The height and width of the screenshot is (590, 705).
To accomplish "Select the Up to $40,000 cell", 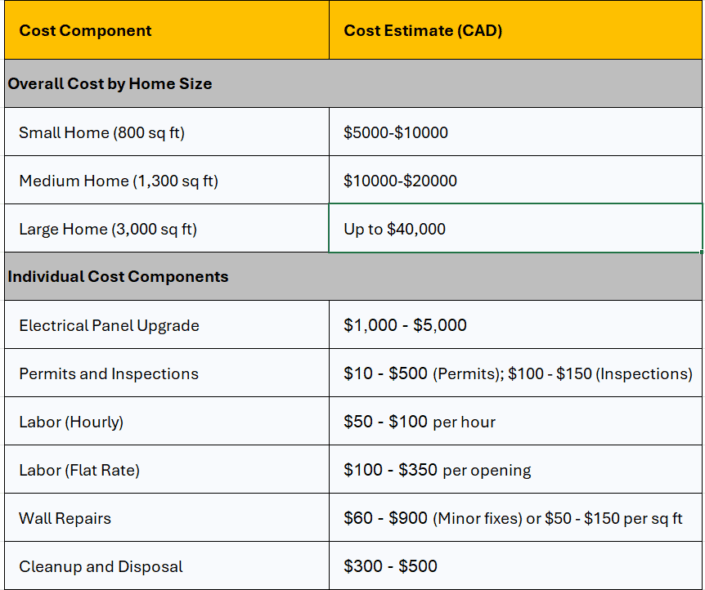I will [515, 228].
